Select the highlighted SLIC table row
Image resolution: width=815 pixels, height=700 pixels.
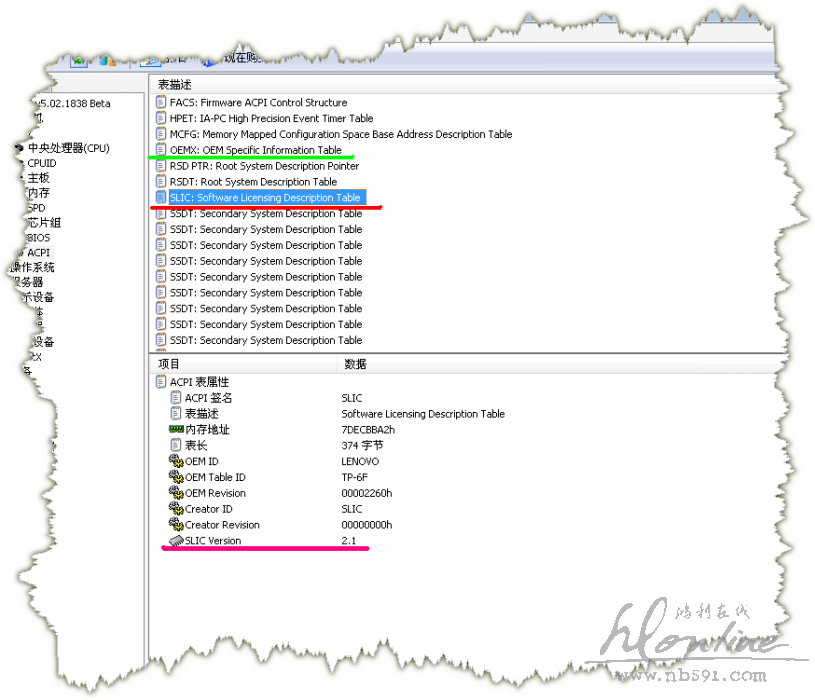pyautogui.click(x=264, y=198)
